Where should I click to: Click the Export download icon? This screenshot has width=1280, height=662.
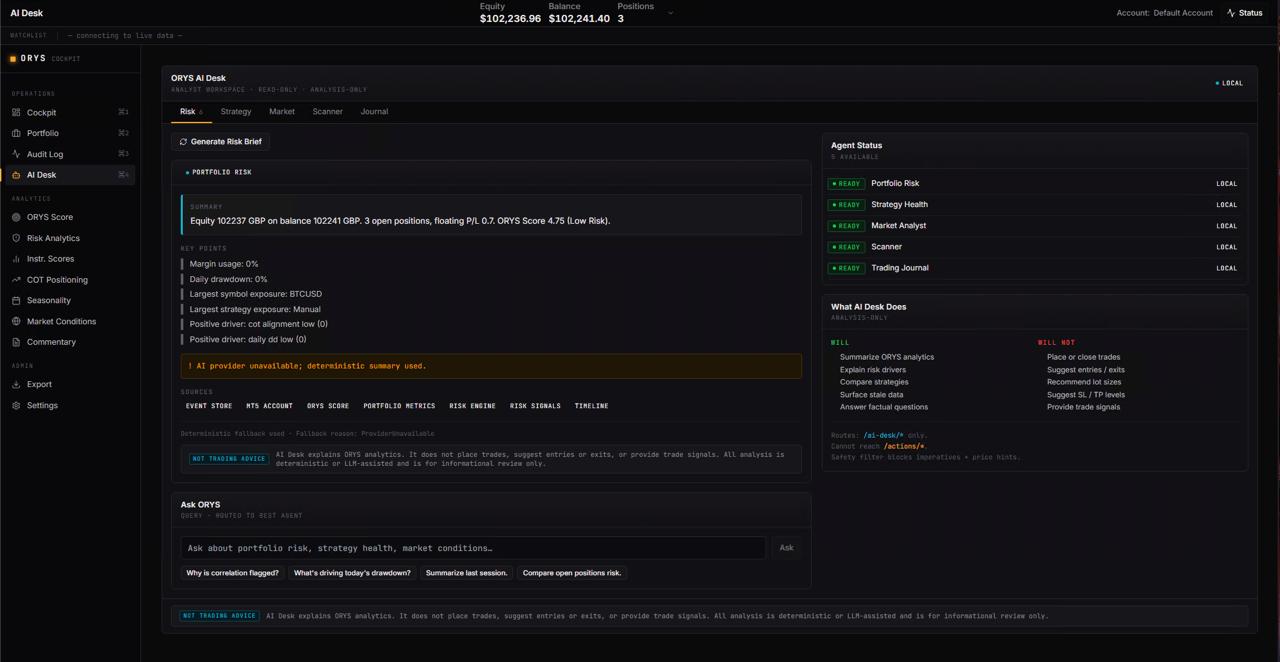(x=16, y=384)
